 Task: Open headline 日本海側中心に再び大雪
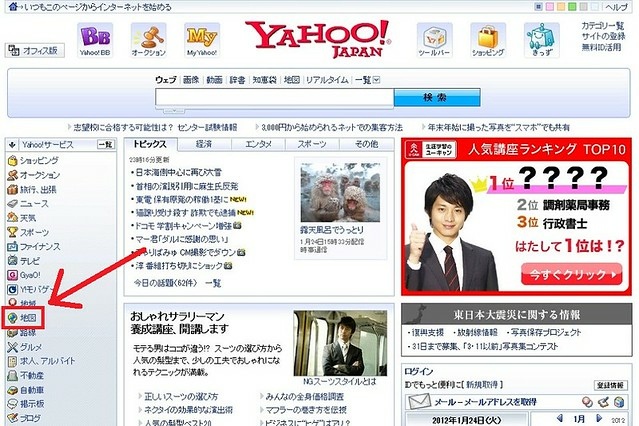[178, 172]
